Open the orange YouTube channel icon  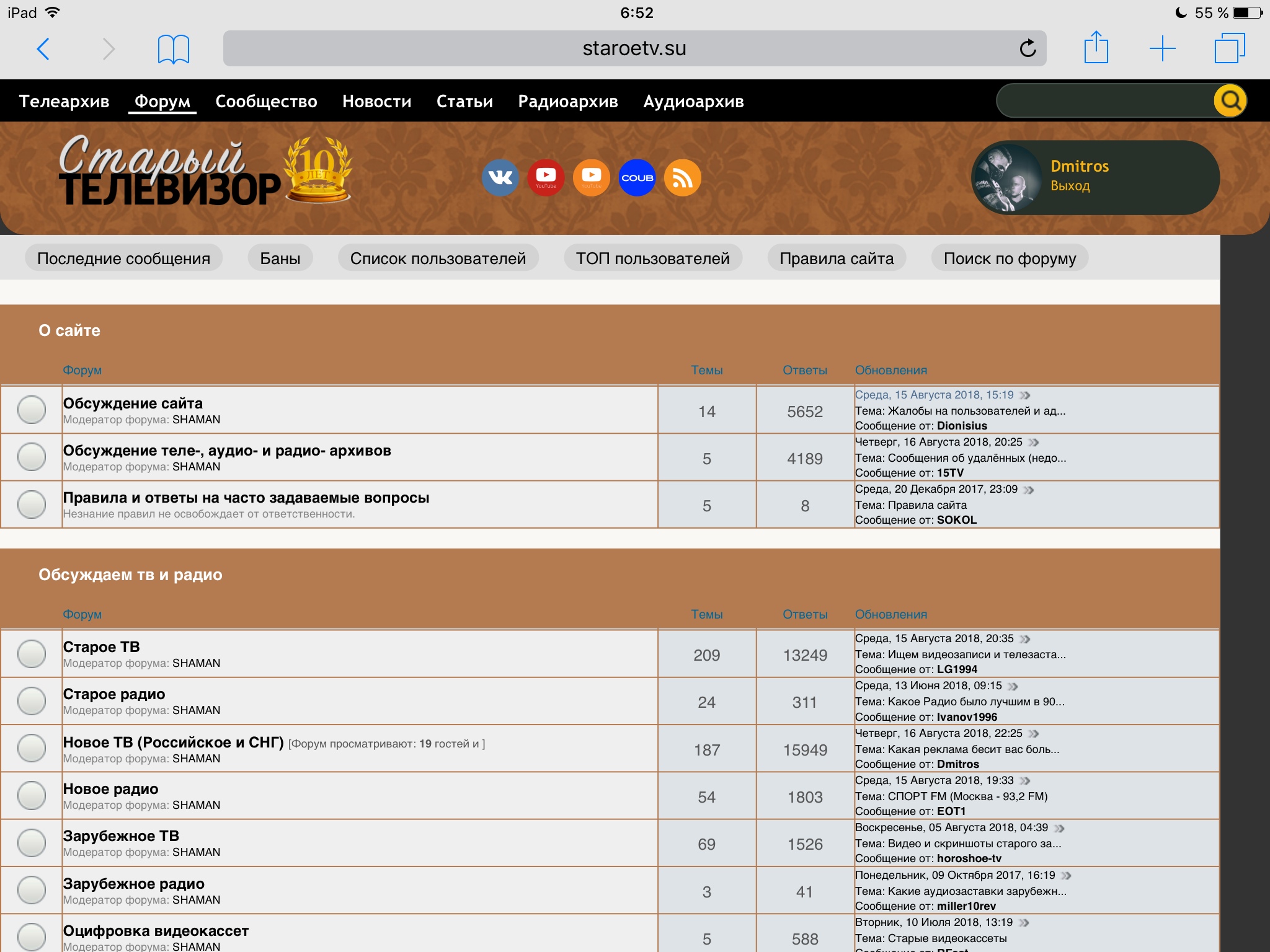click(591, 178)
